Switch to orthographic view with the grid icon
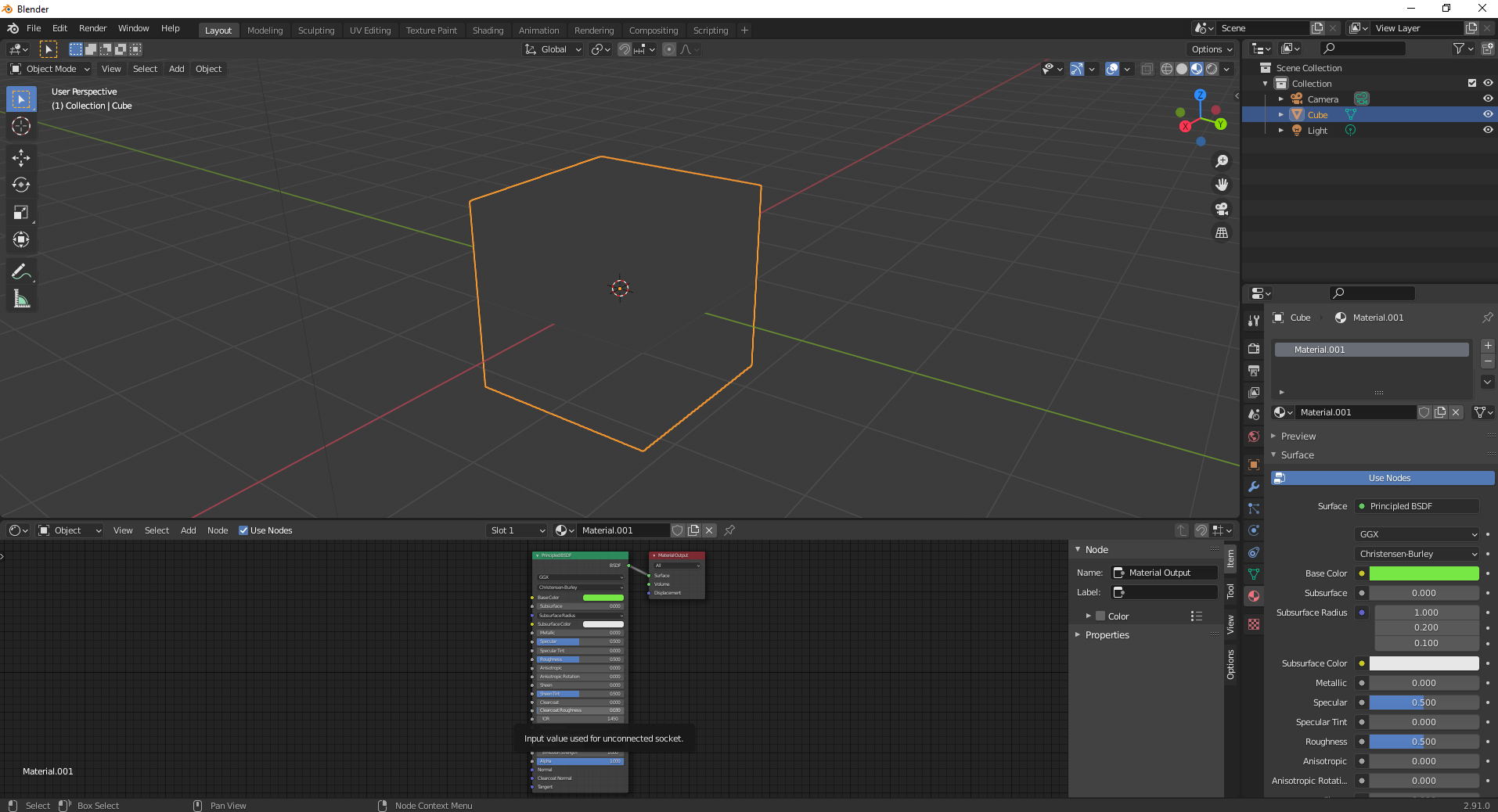1498x812 pixels. click(x=1221, y=233)
